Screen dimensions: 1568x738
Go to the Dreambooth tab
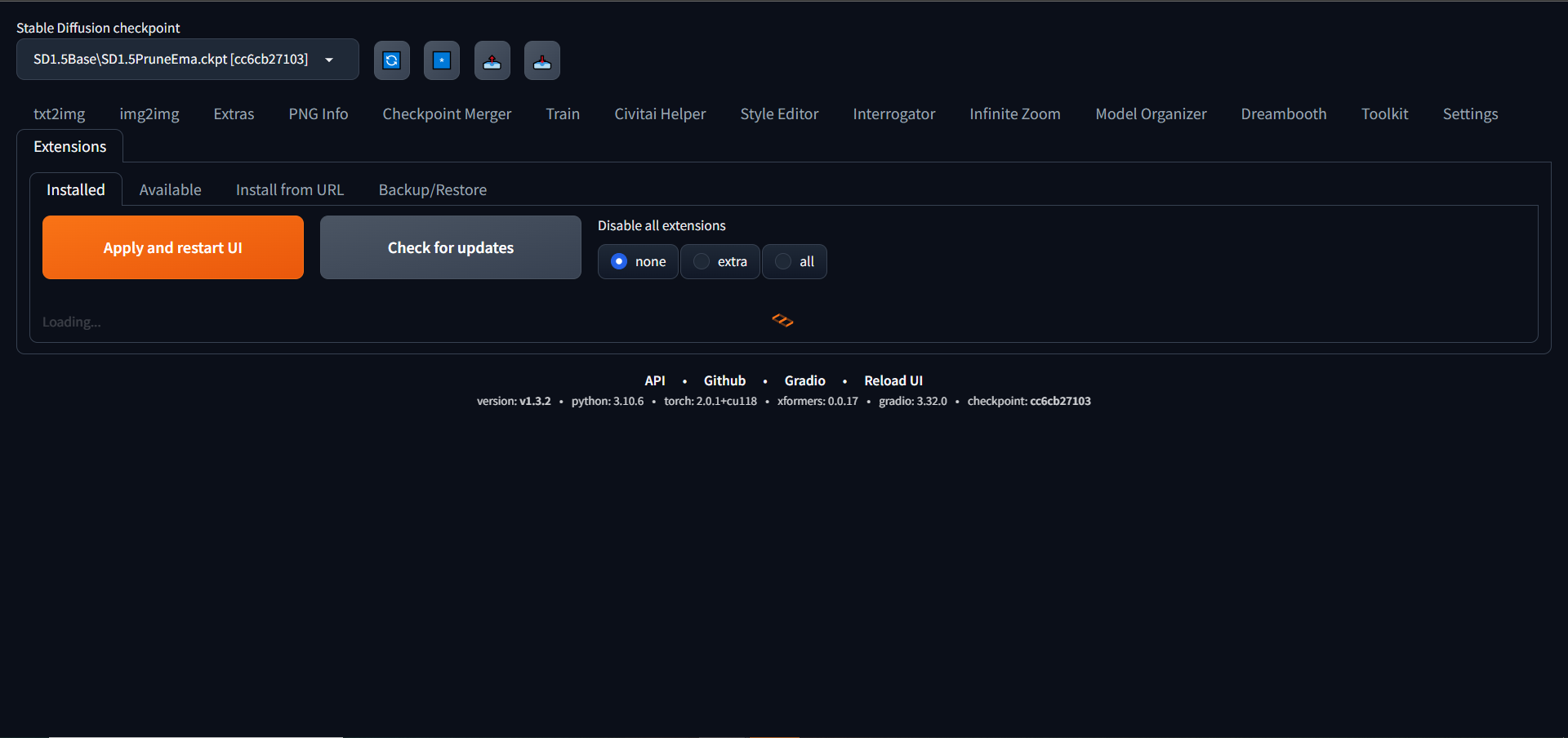1283,113
